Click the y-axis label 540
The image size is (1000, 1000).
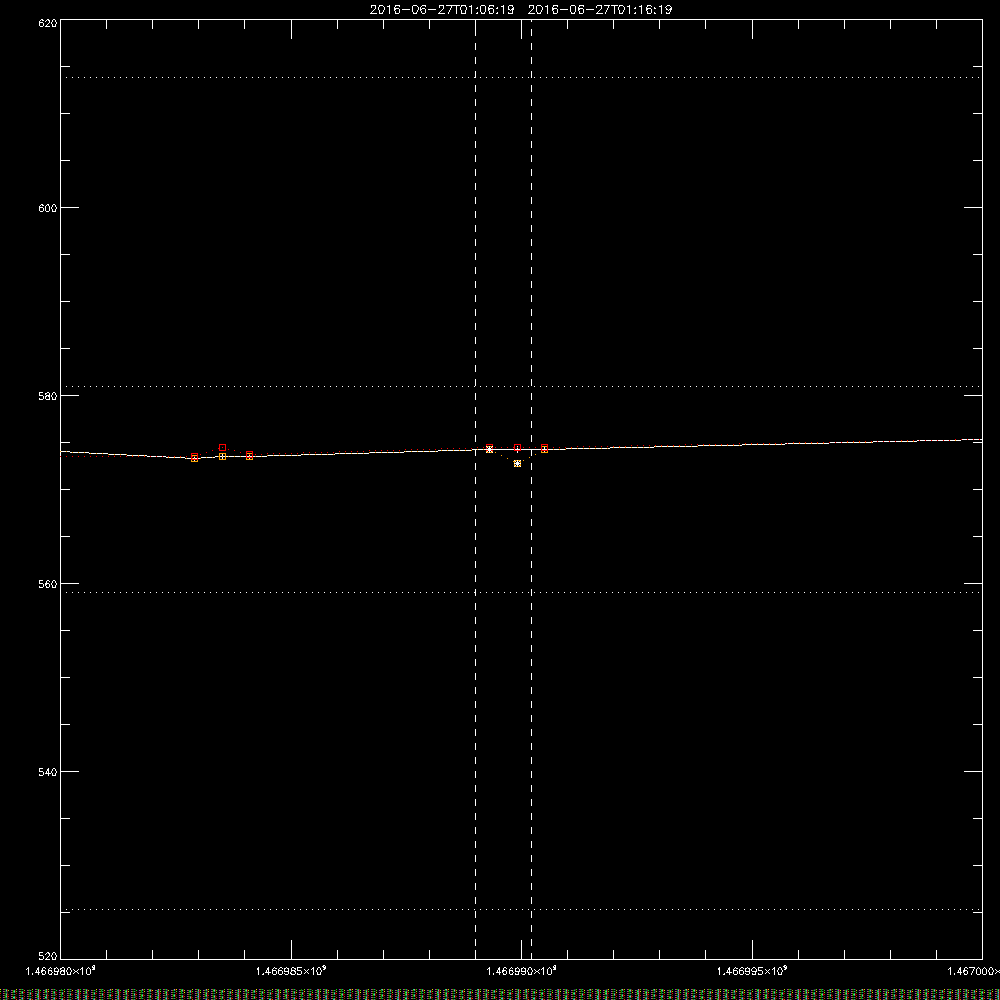[48, 772]
